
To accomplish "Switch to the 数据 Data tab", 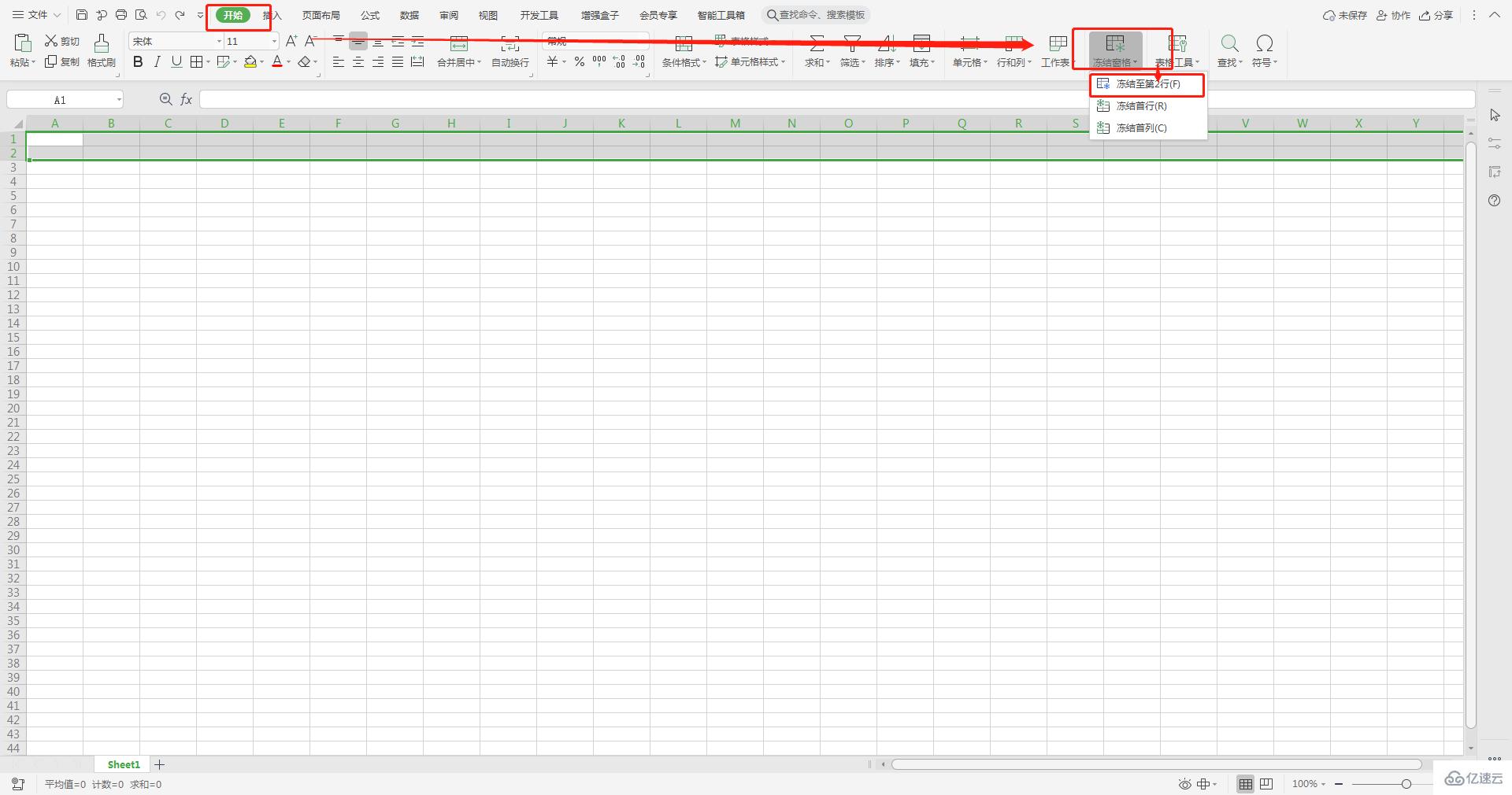I will (409, 15).
